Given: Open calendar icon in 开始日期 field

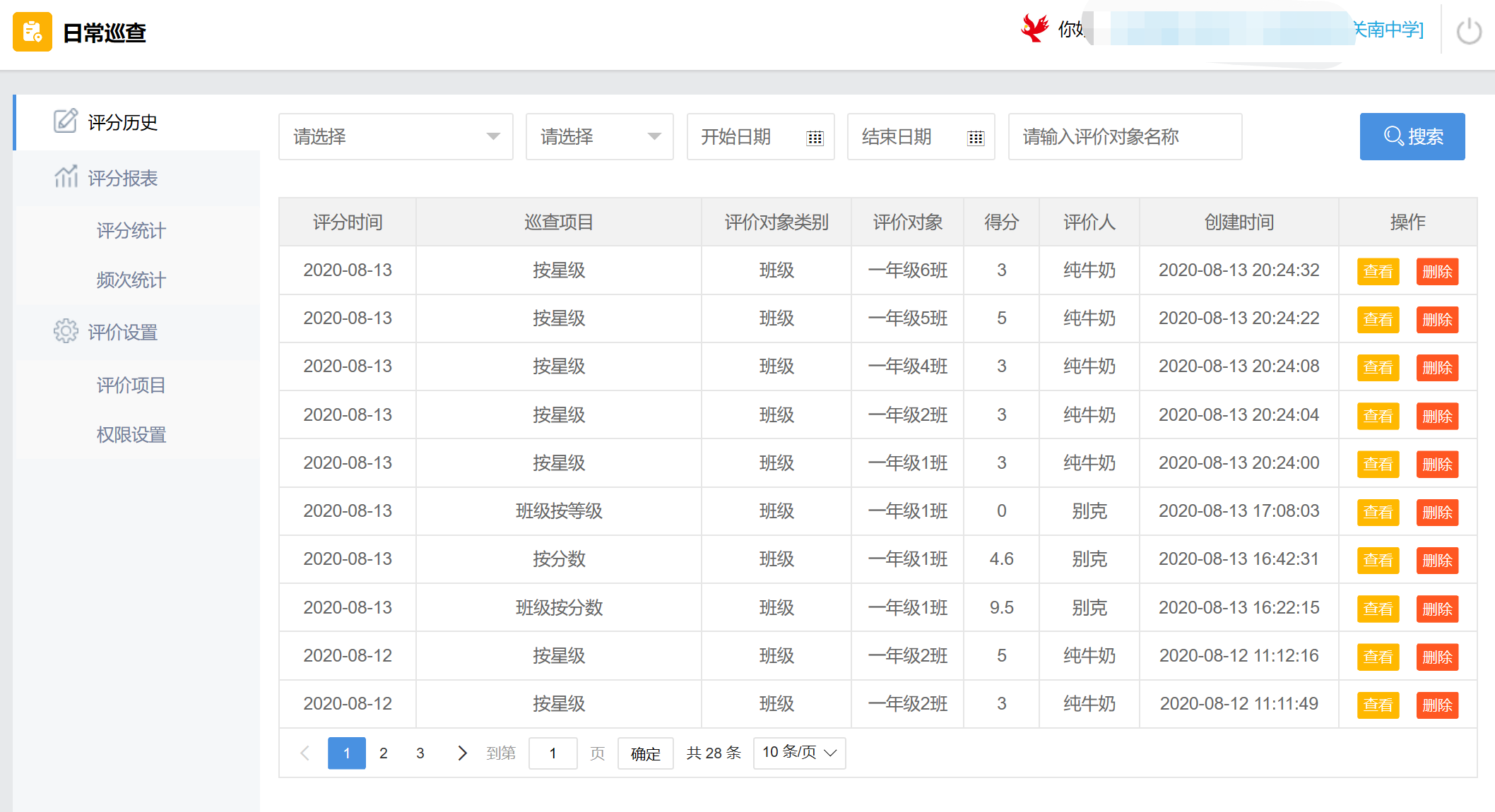Looking at the screenshot, I should click(x=815, y=138).
